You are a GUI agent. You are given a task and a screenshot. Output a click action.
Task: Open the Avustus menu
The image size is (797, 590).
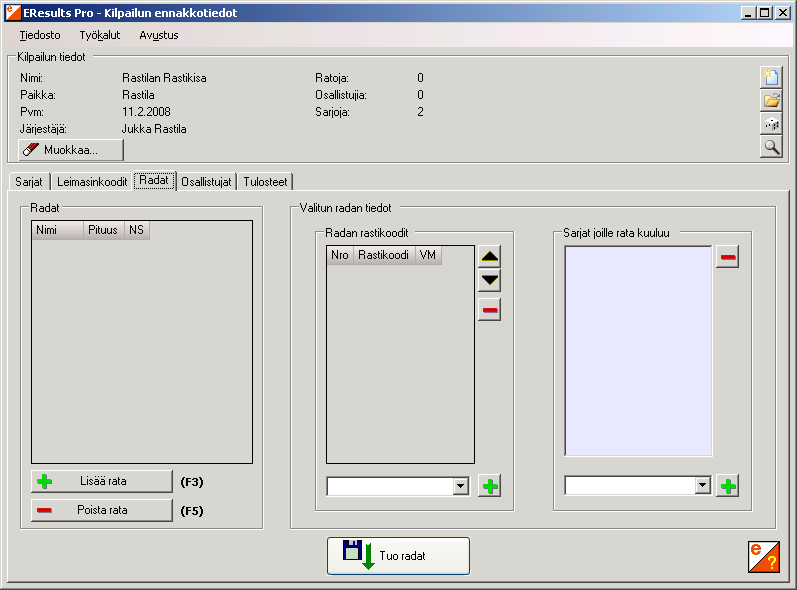159,35
